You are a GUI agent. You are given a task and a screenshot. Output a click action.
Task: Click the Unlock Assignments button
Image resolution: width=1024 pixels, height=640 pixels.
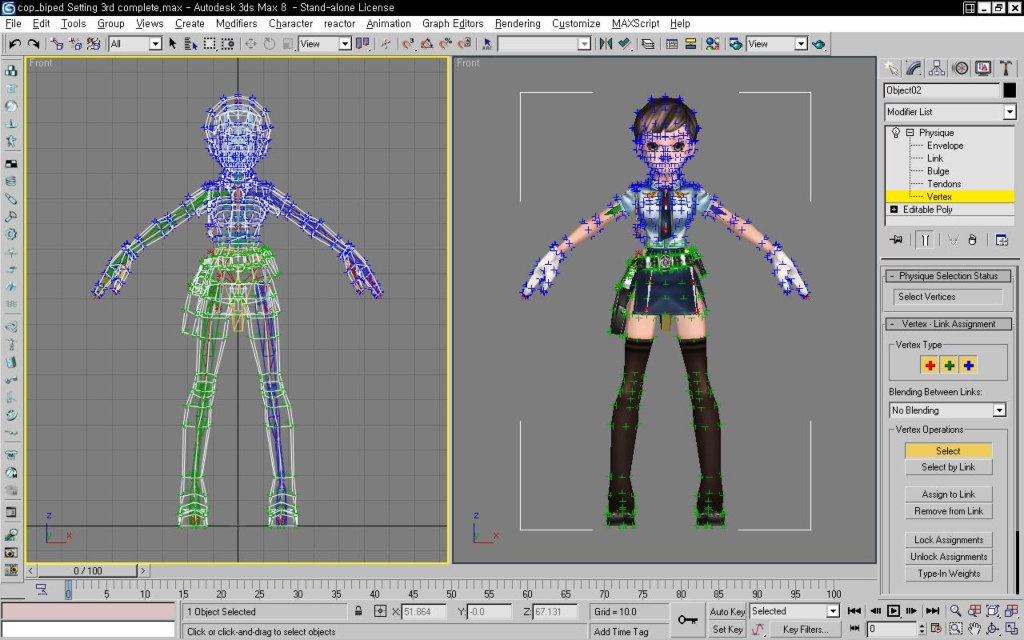click(x=948, y=557)
